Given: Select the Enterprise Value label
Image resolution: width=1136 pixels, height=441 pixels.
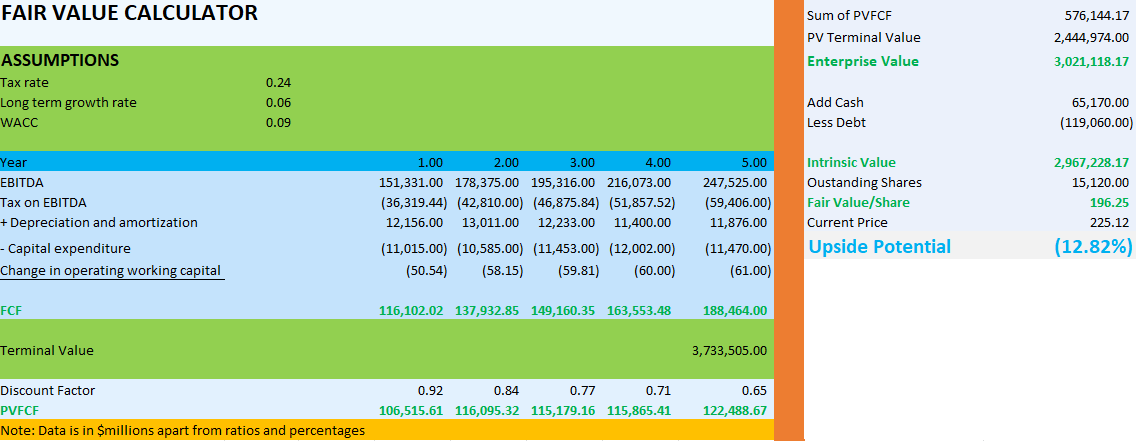Looking at the screenshot, I should pyautogui.click(x=862, y=61).
